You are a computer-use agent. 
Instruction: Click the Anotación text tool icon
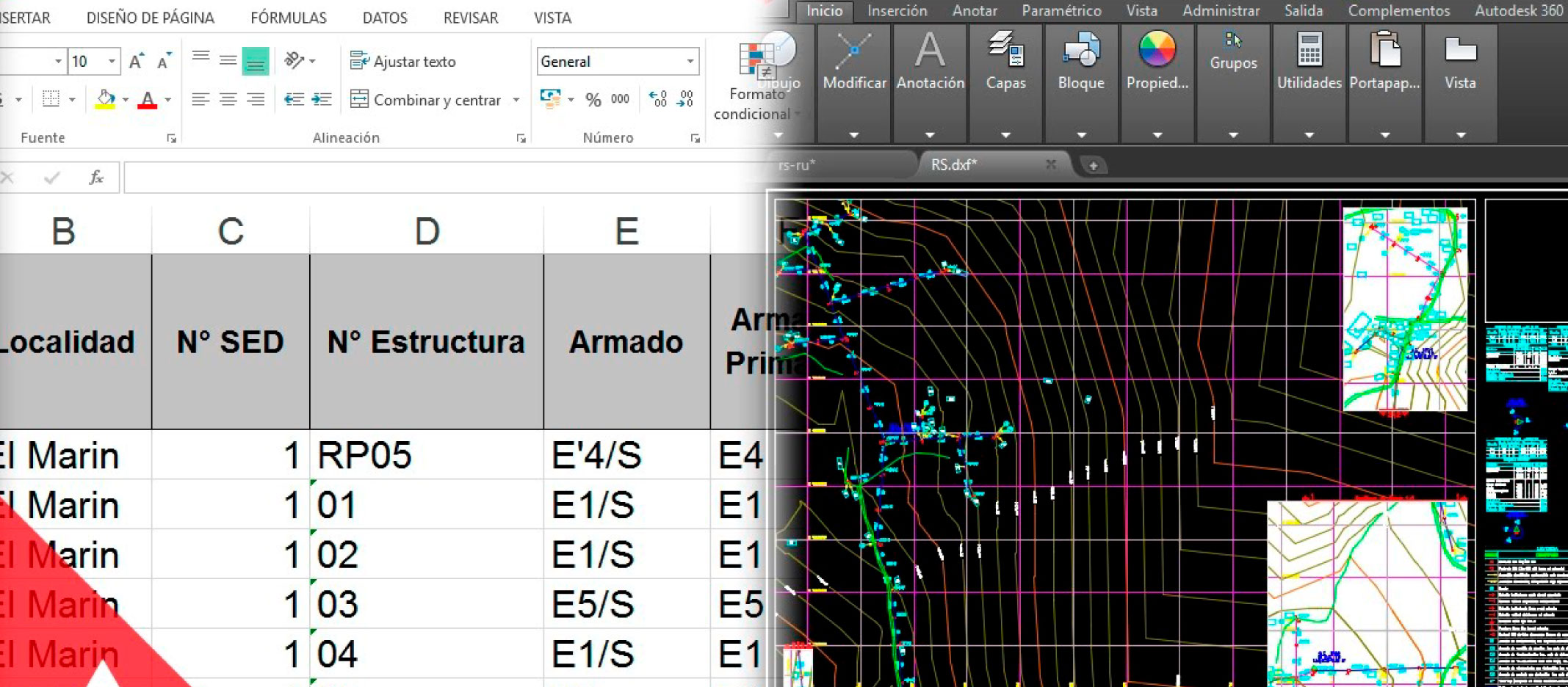tap(930, 51)
